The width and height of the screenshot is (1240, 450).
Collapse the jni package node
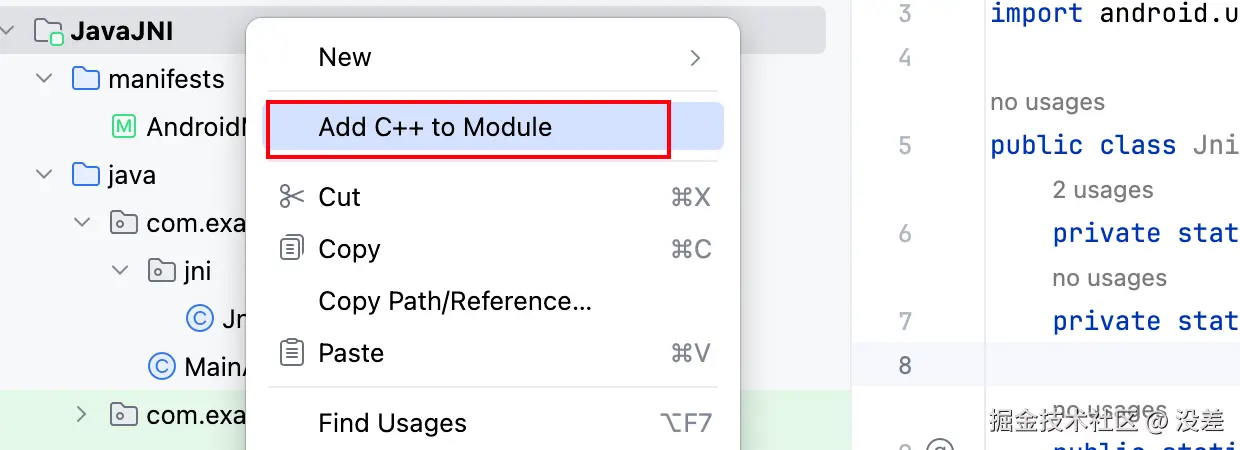(121, 270)
